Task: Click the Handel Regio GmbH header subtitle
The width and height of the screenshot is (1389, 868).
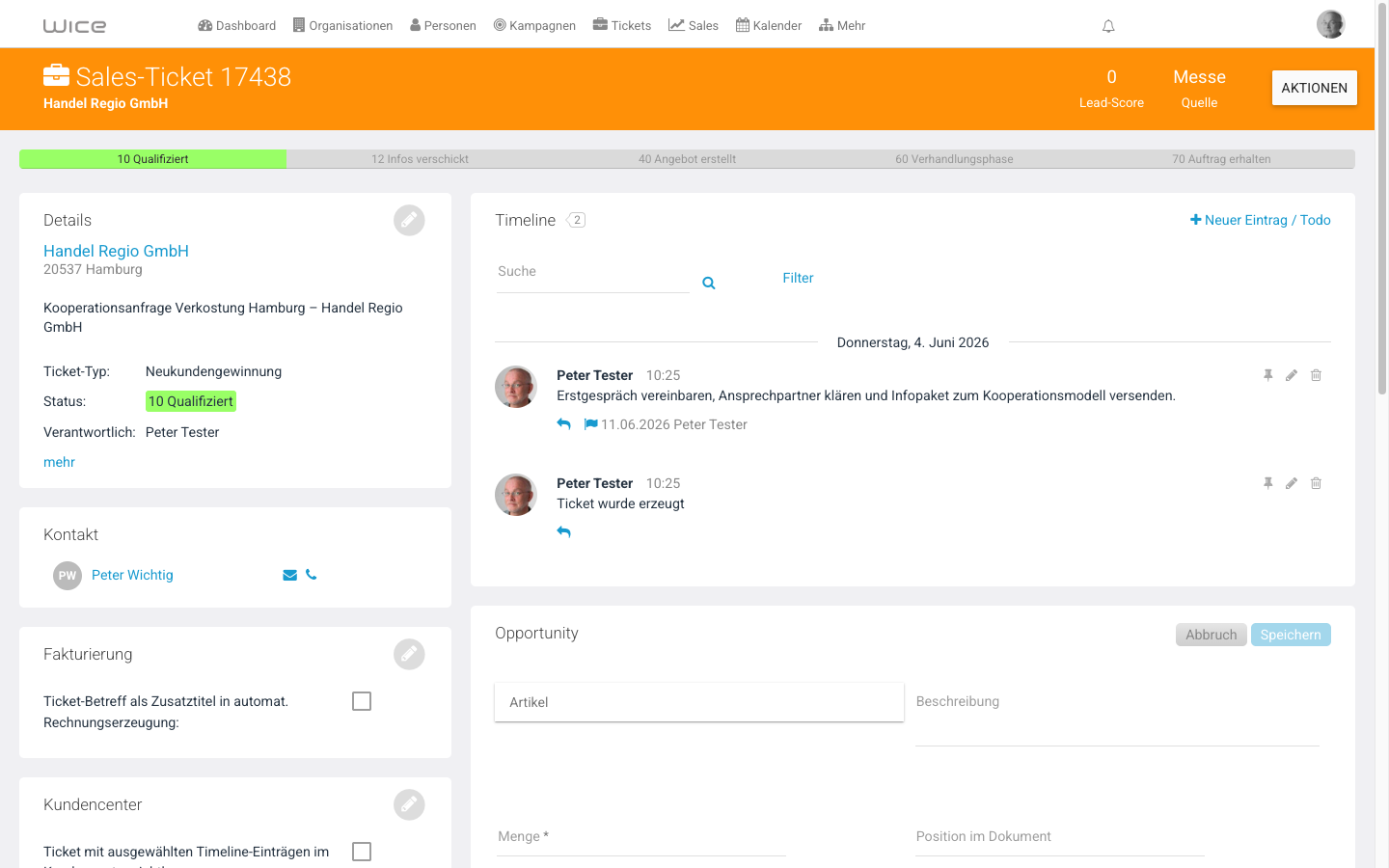Action: (106, 103)
